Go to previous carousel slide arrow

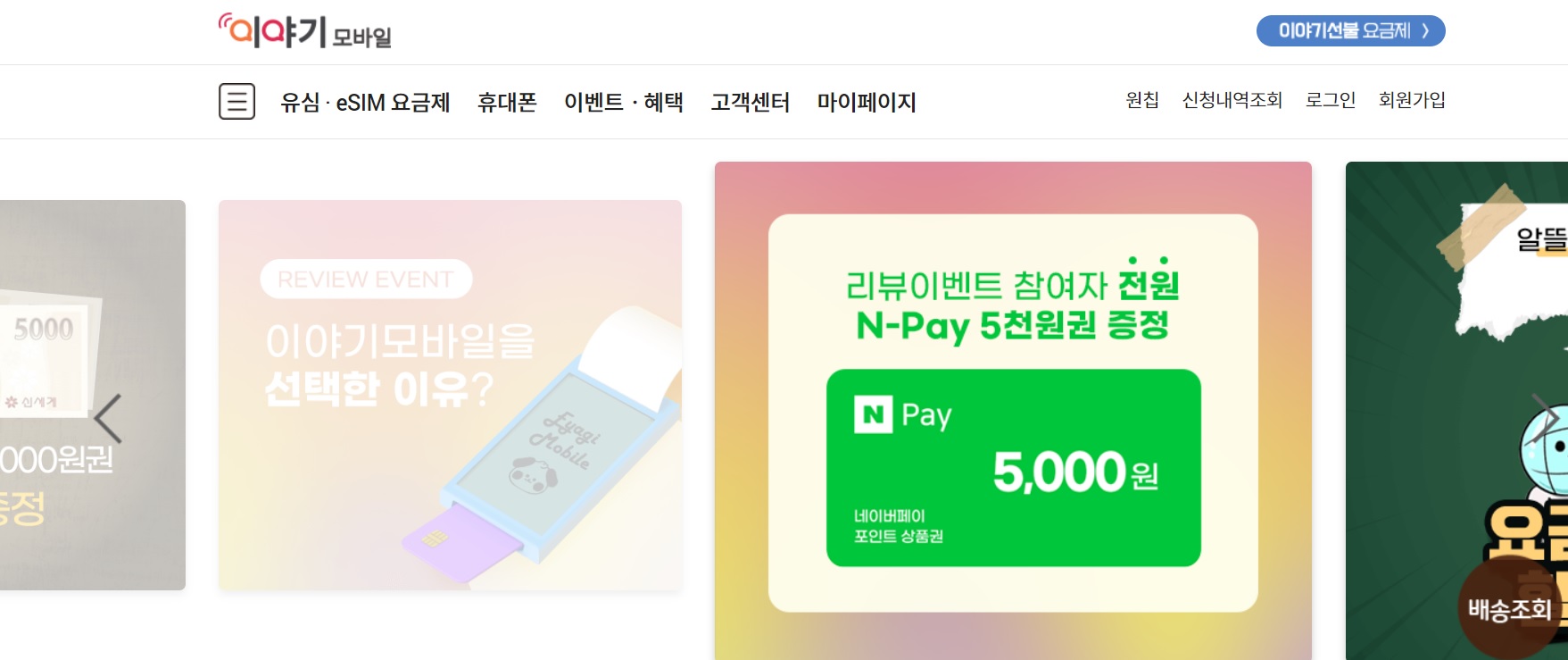point(108,419)
